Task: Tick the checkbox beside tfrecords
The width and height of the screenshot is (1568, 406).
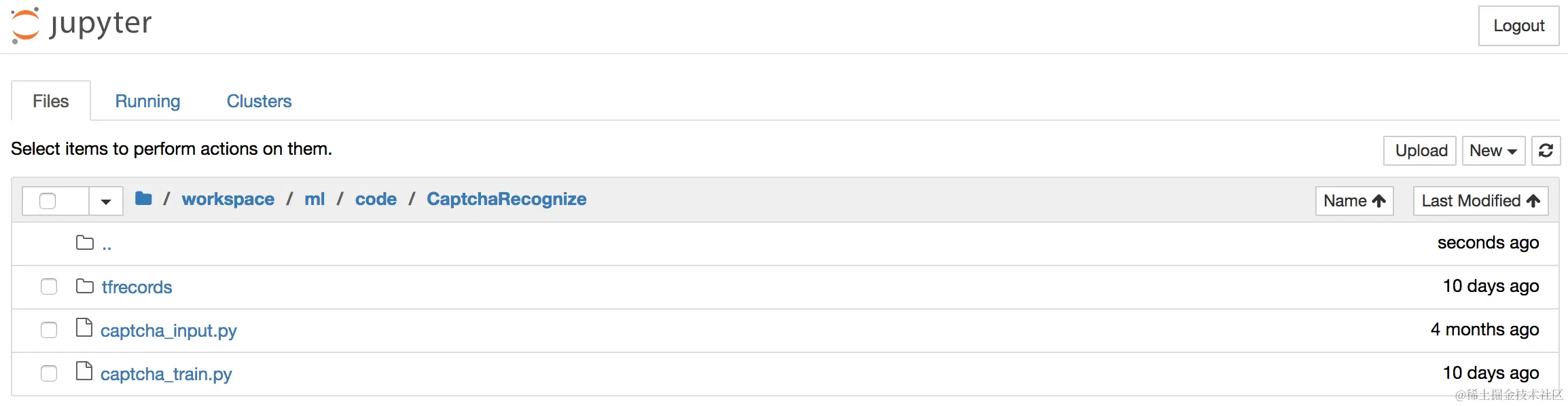Action: [x=49, y=287]
